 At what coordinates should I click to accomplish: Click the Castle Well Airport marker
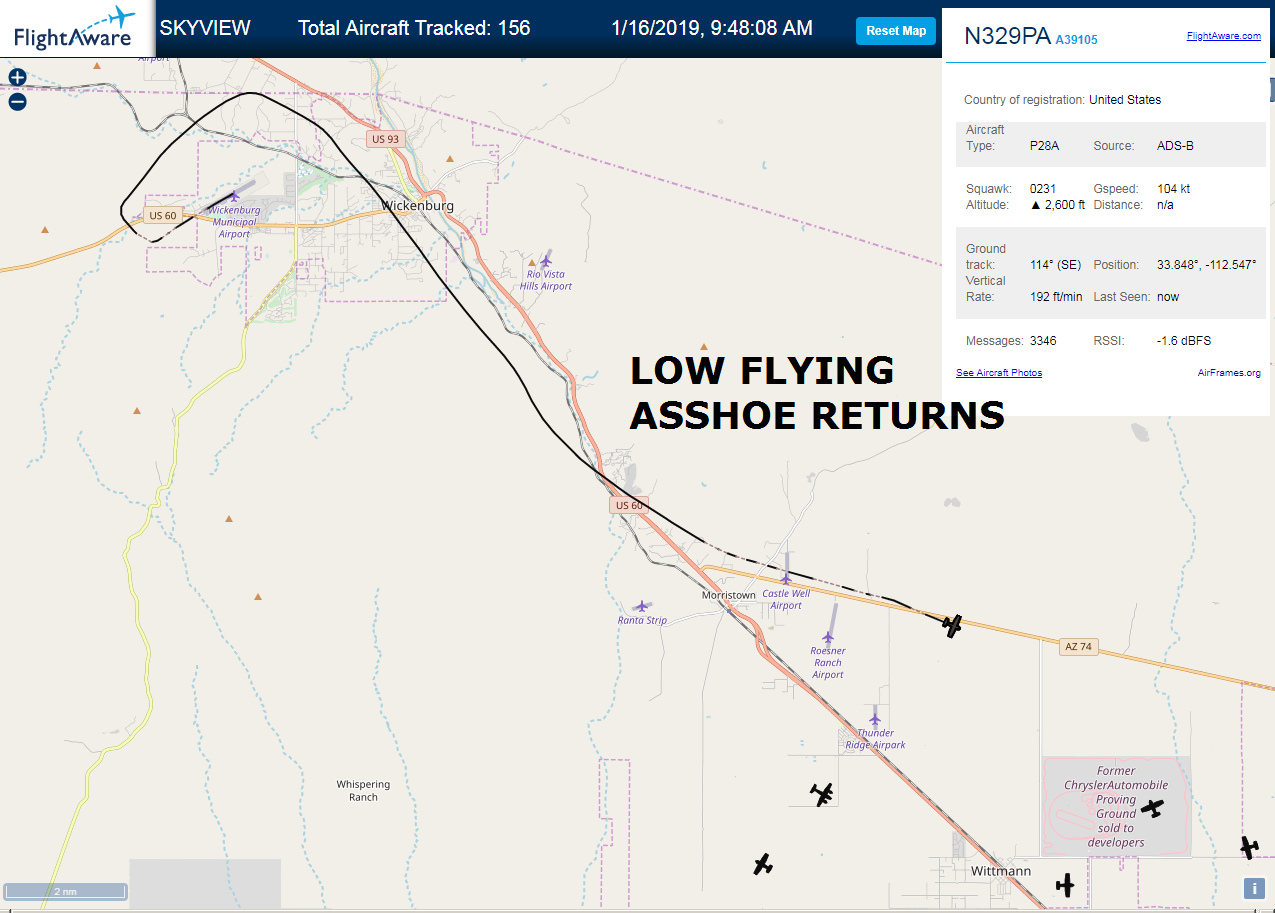(786, 577)
